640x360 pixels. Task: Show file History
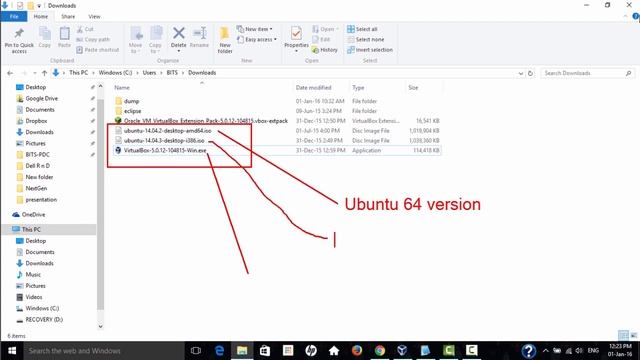tap(324, 50)
